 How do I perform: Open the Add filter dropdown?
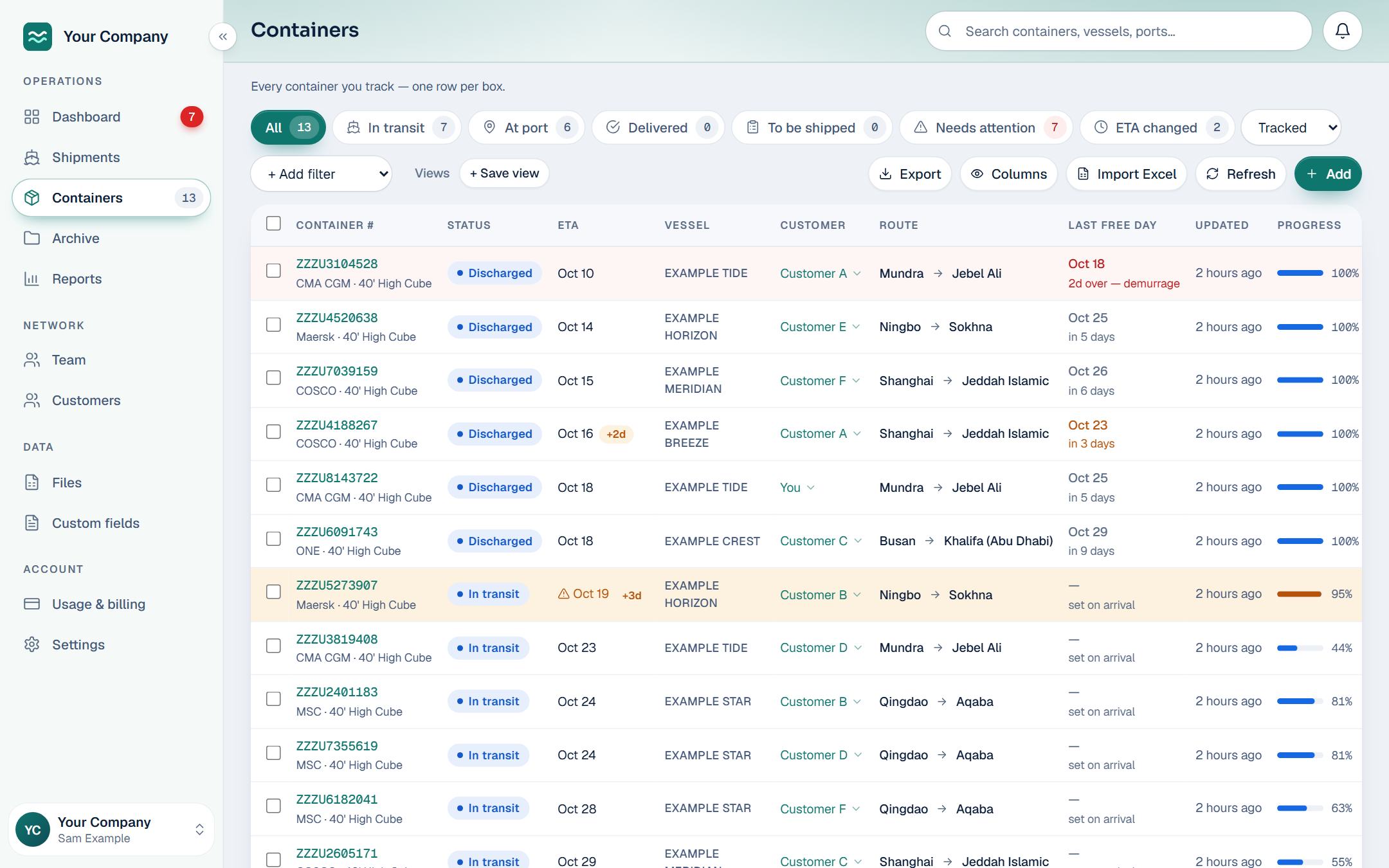click(322, 174)
